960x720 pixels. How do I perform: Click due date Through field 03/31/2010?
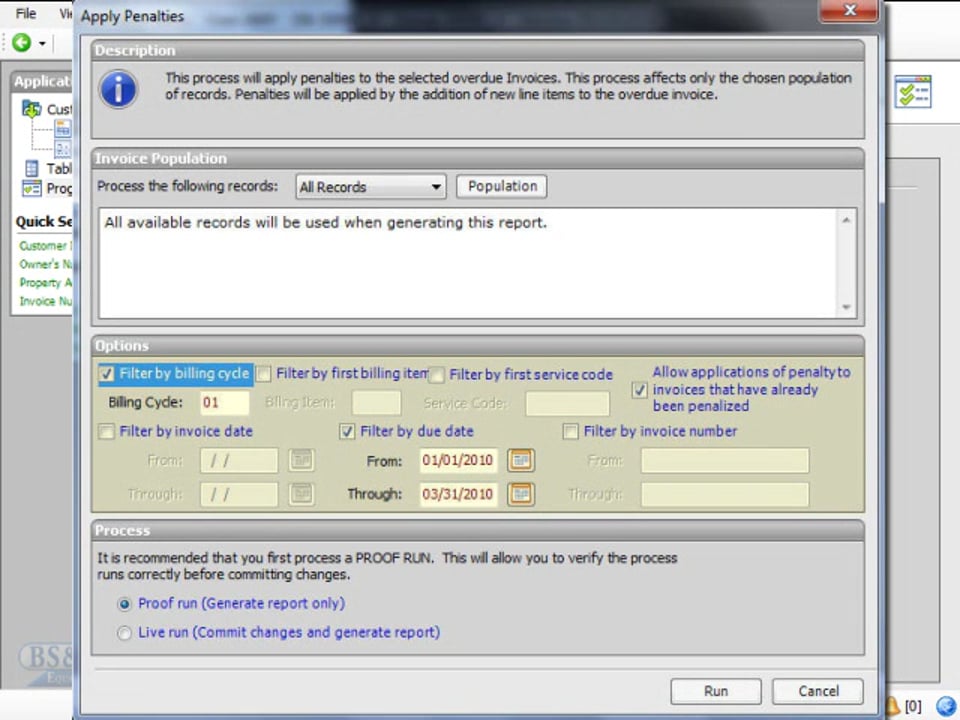458,494
